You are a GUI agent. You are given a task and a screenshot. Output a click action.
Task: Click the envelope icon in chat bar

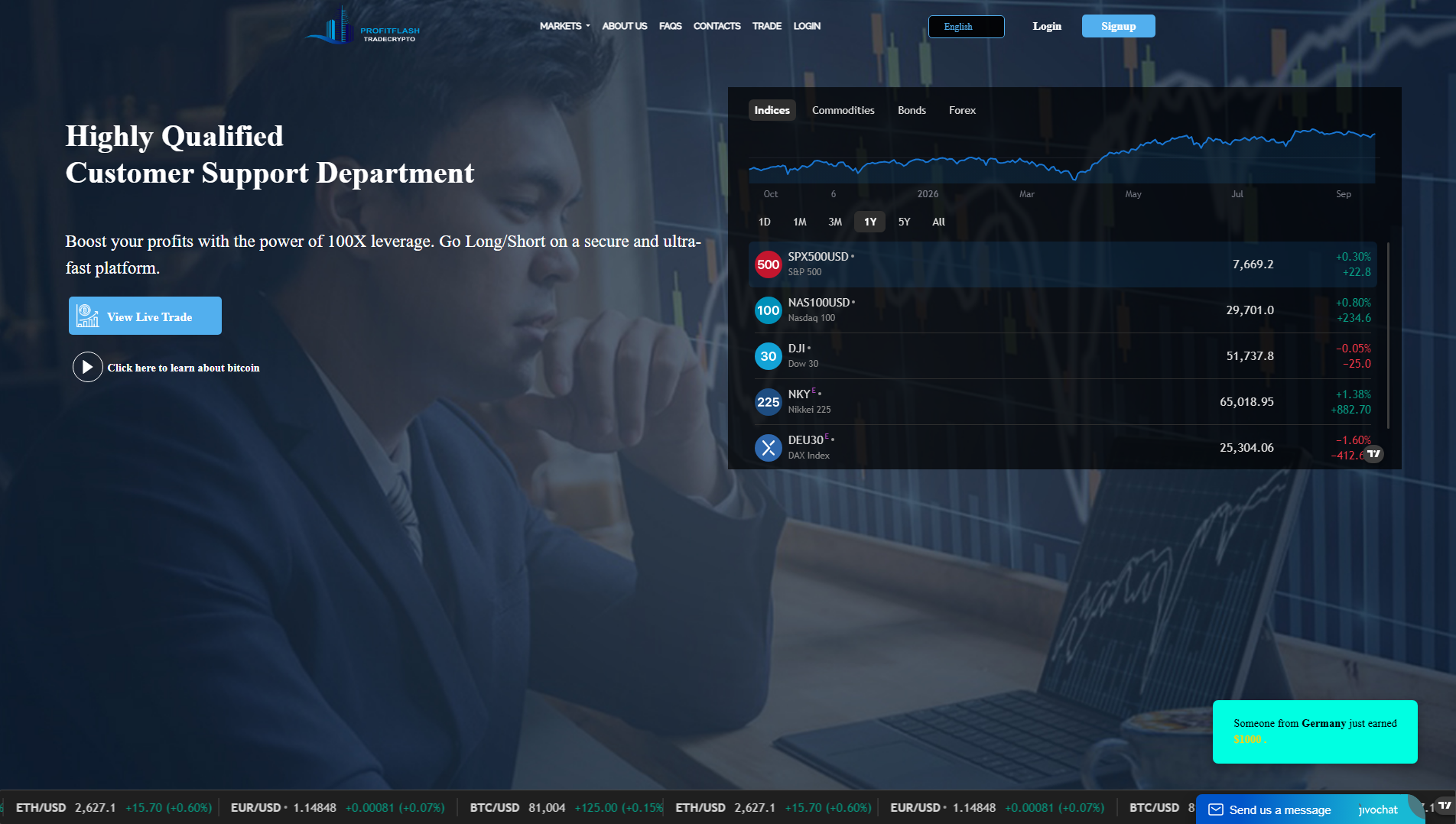coord(1216,809)
